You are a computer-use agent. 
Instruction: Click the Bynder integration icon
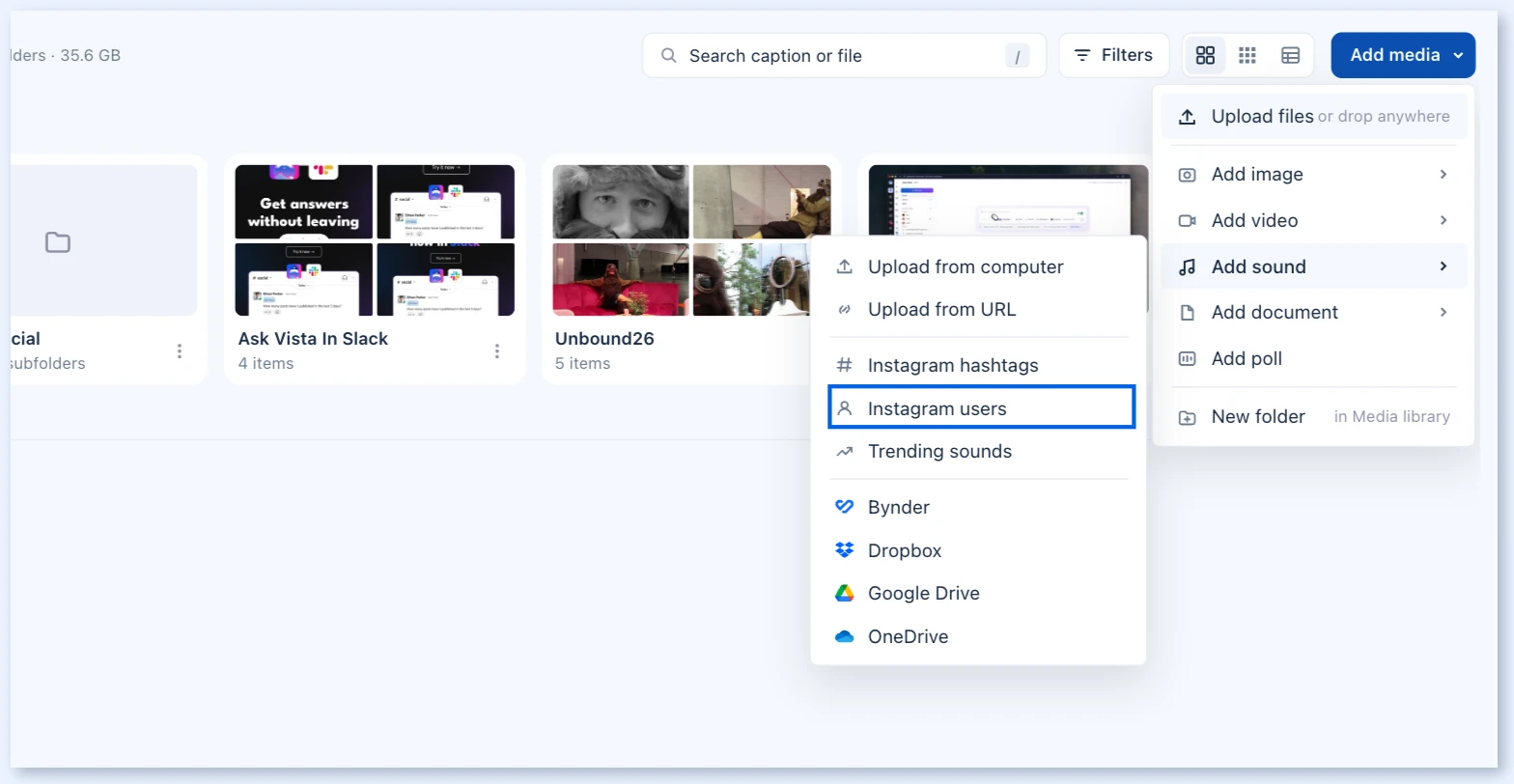(x=844, y=507)
